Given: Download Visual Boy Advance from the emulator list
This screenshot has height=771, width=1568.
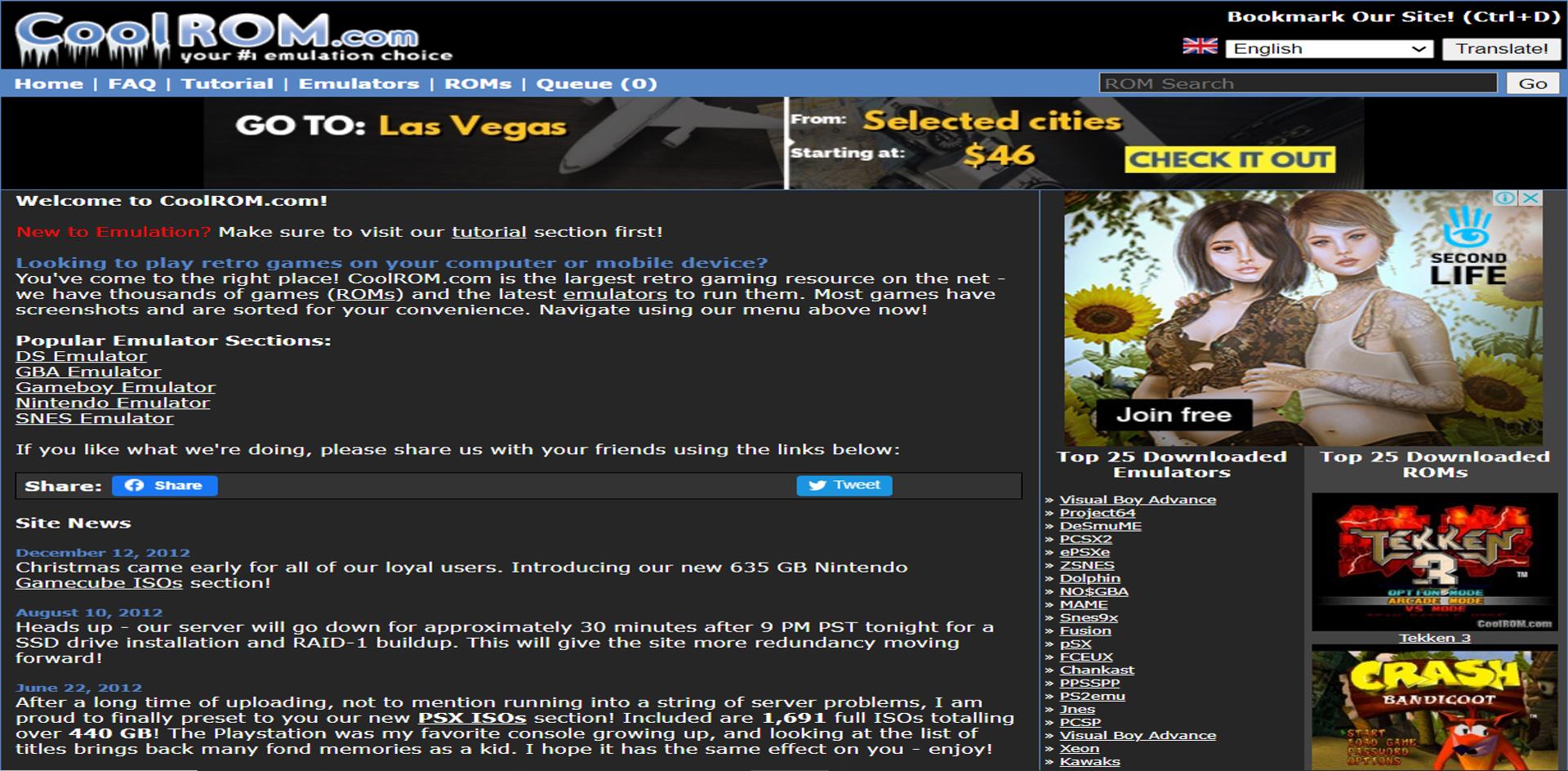Looking at the screenshot, I should point(1138,499).
